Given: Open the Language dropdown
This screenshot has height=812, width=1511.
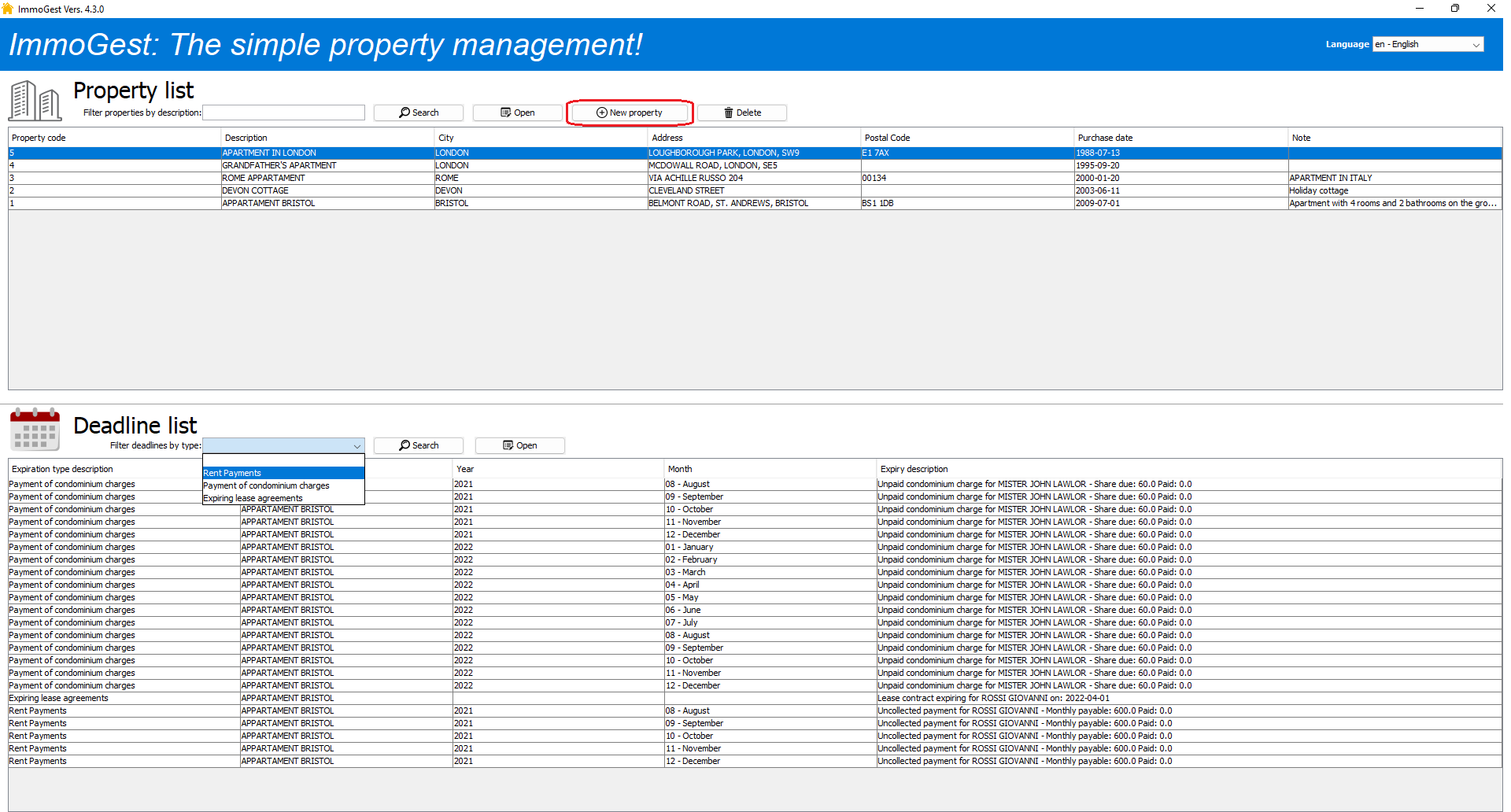Looking at the screenshot, I should (x=1476, y=44).
